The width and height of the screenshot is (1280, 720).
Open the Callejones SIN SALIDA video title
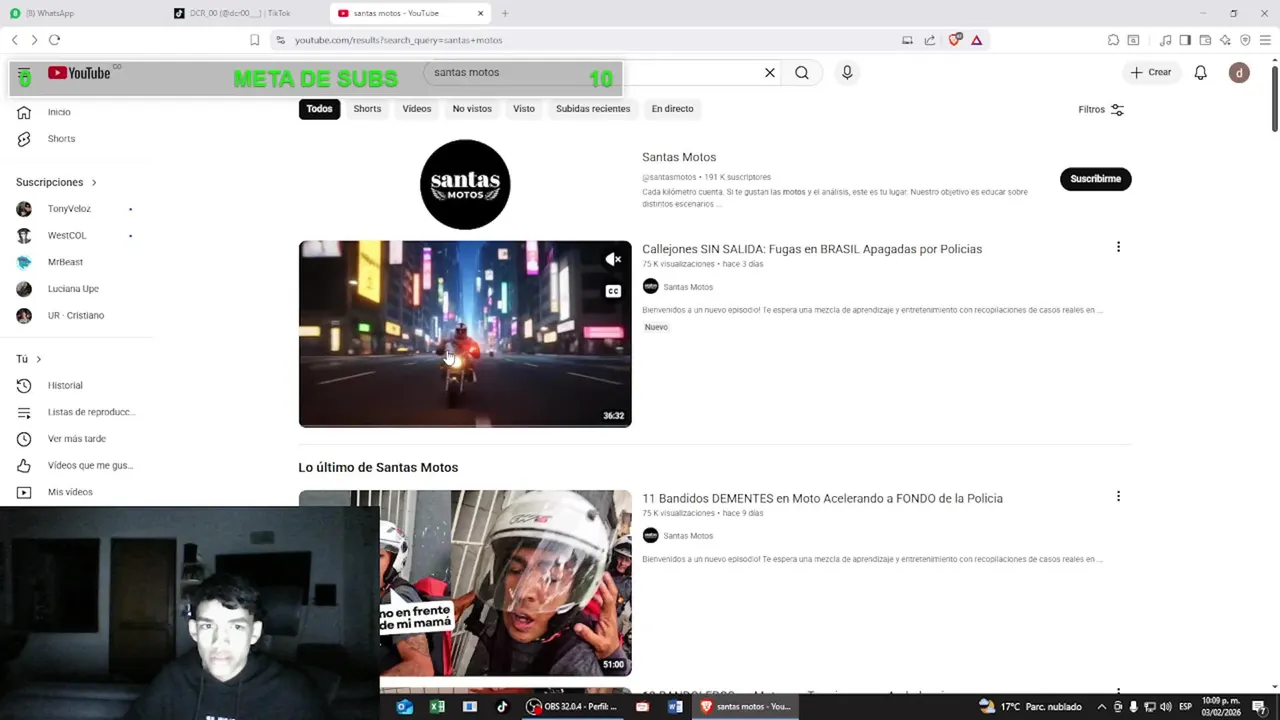812,249
